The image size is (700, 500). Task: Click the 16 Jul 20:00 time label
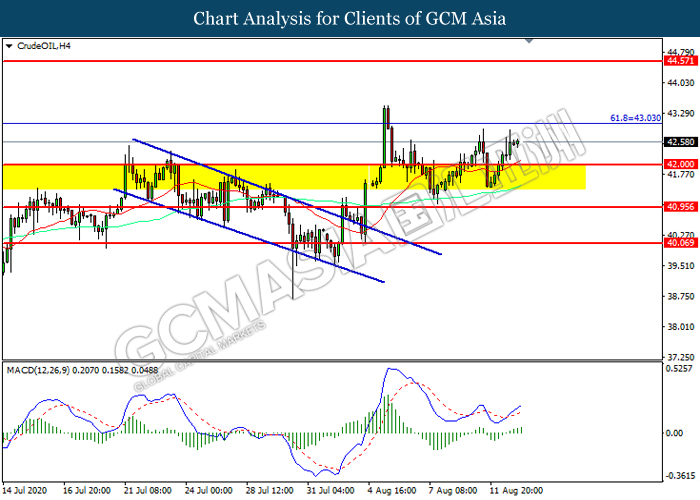click(87, 490)
